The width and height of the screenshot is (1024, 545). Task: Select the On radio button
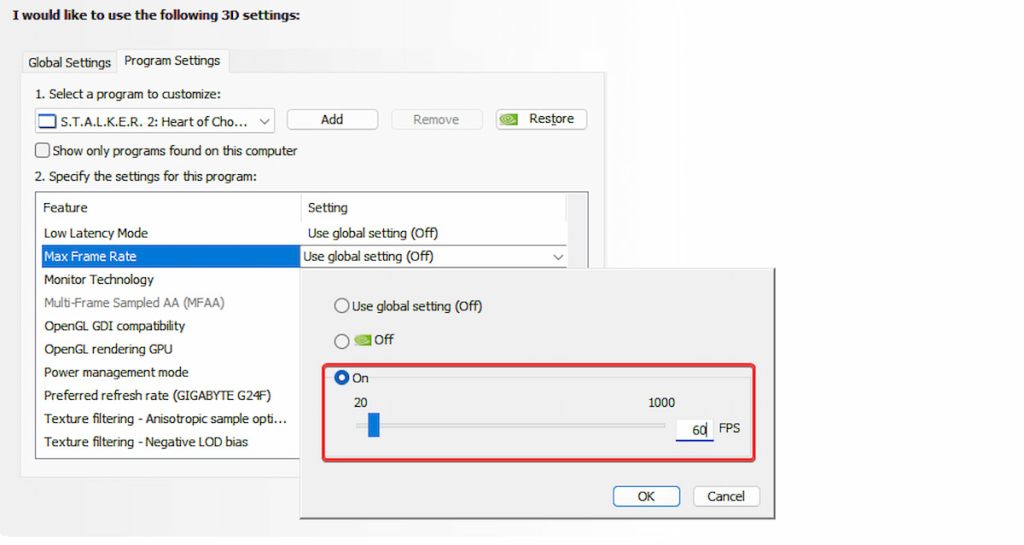342,378
